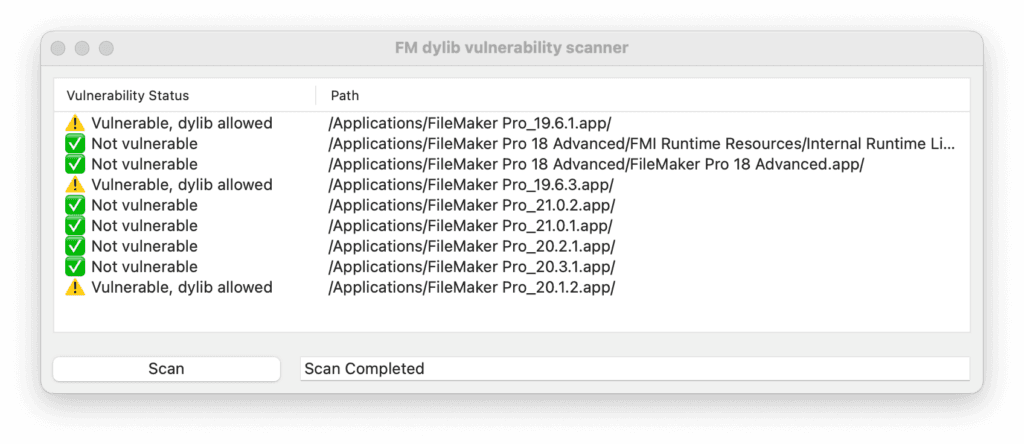Click green checkmark for FileMaker Pro_21.0.2.app
The image size is (1024, 444).
pyautogui.click(x=75, y=205)
